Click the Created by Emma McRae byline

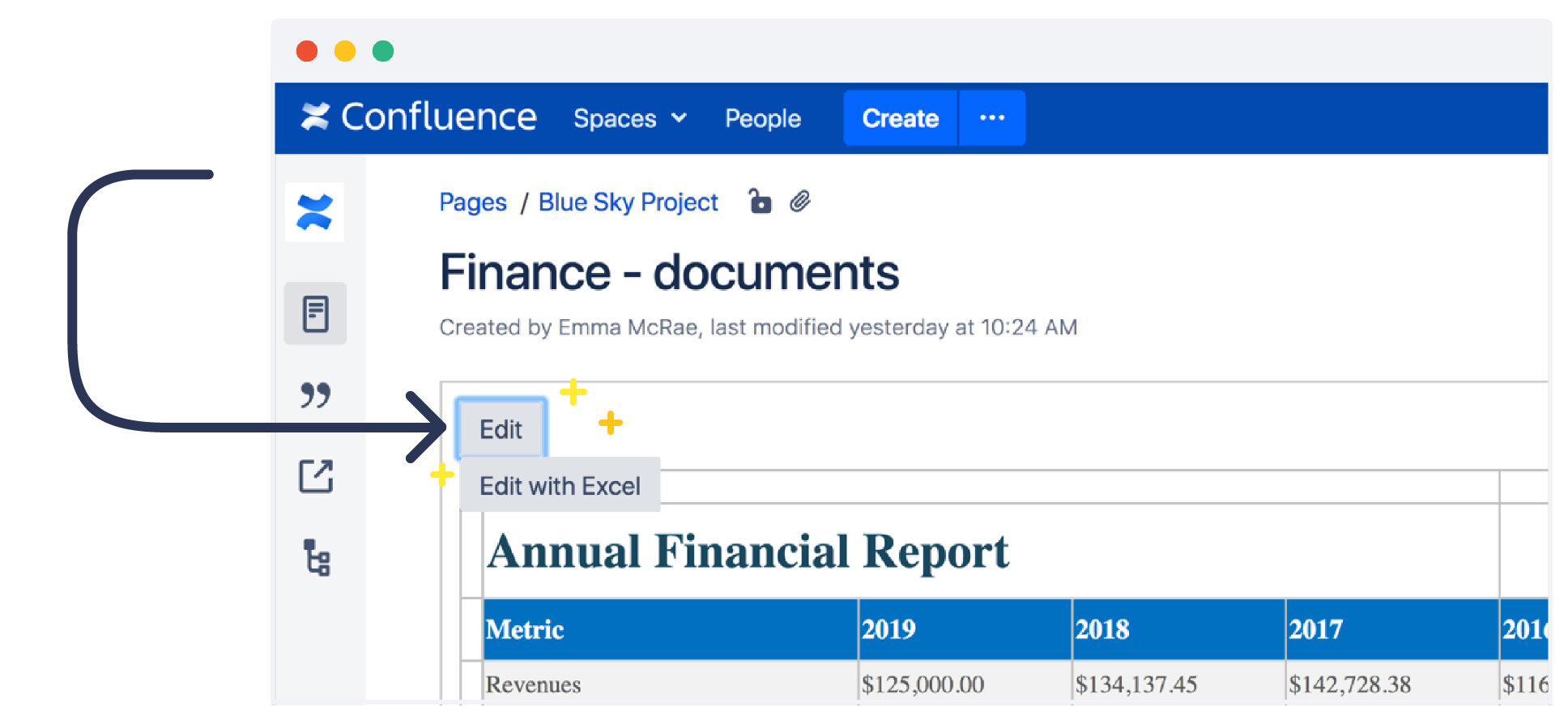point(758,327)
